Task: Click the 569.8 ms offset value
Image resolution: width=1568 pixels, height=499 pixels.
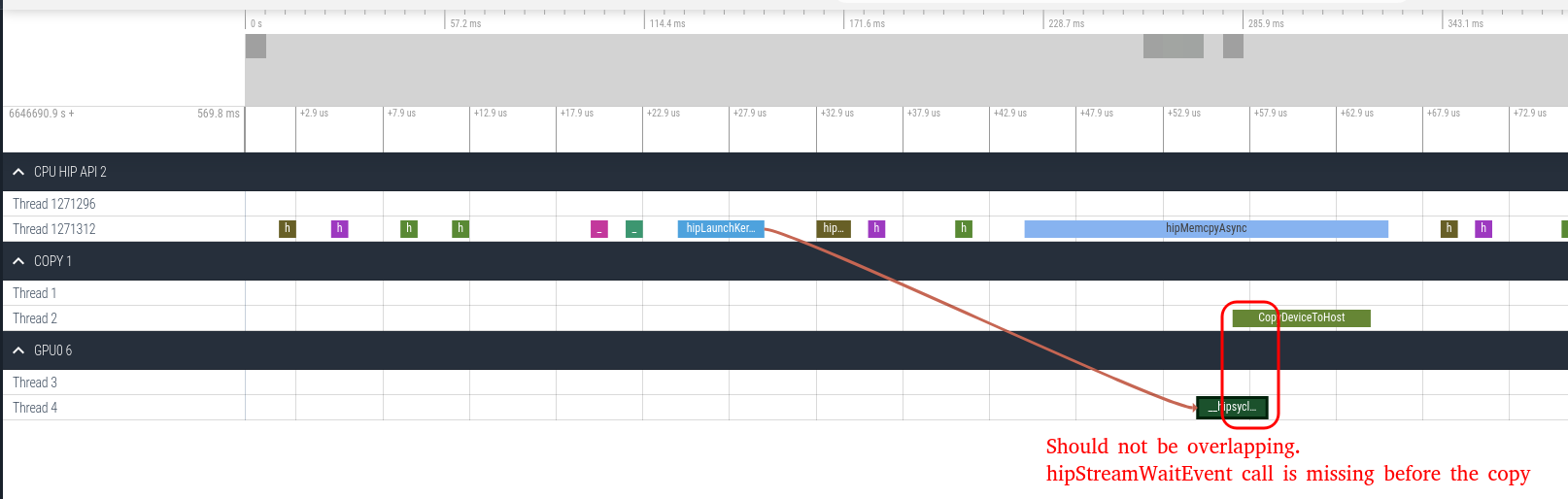Action: coord(219,114)
